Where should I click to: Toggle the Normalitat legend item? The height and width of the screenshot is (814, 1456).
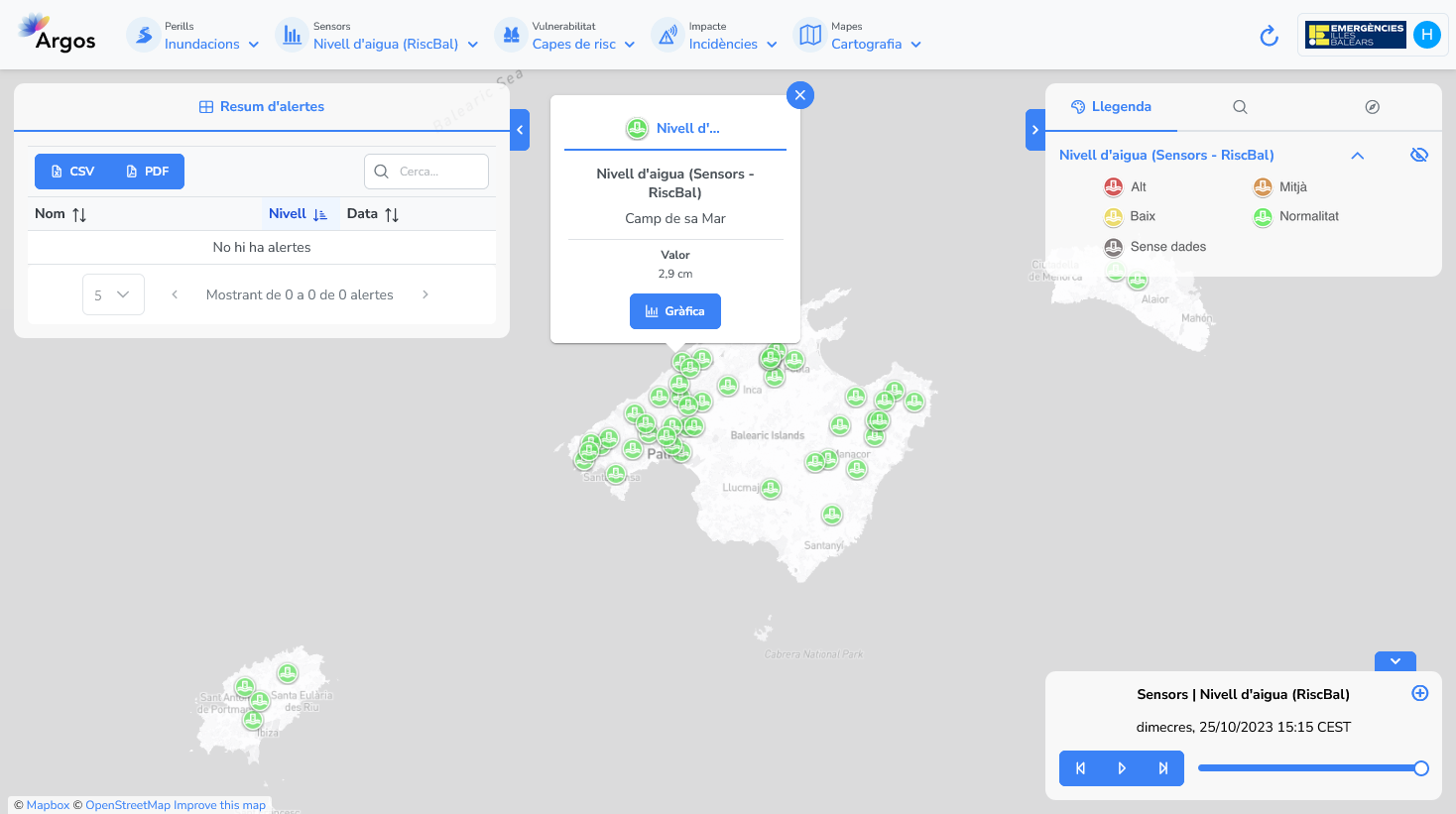[x=1295, y=216]
